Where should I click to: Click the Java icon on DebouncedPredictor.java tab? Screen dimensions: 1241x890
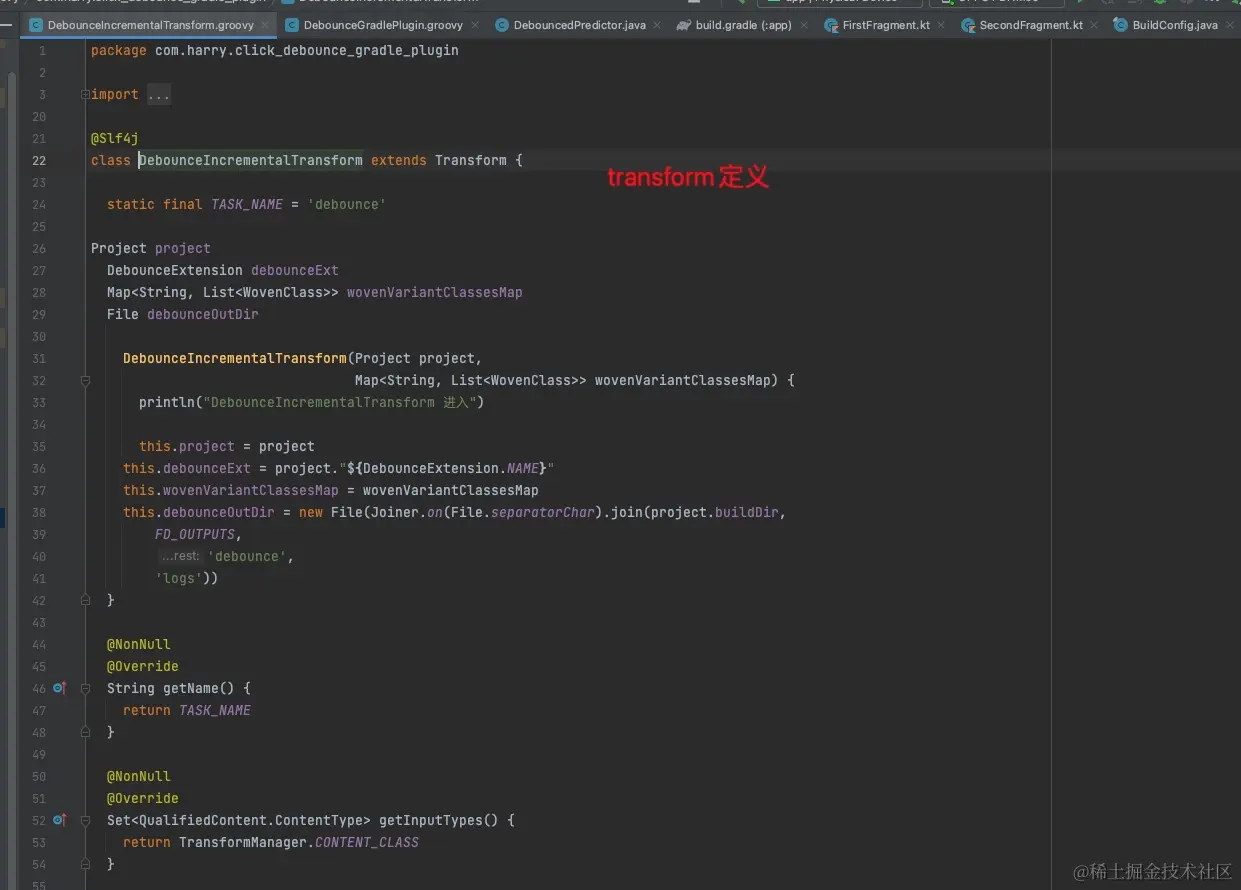[x=502, y=25]
